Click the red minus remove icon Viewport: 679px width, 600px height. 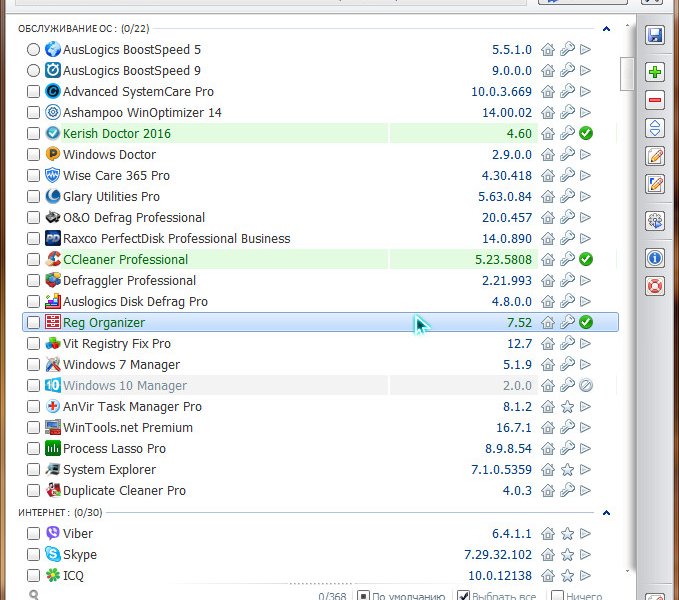655,100
